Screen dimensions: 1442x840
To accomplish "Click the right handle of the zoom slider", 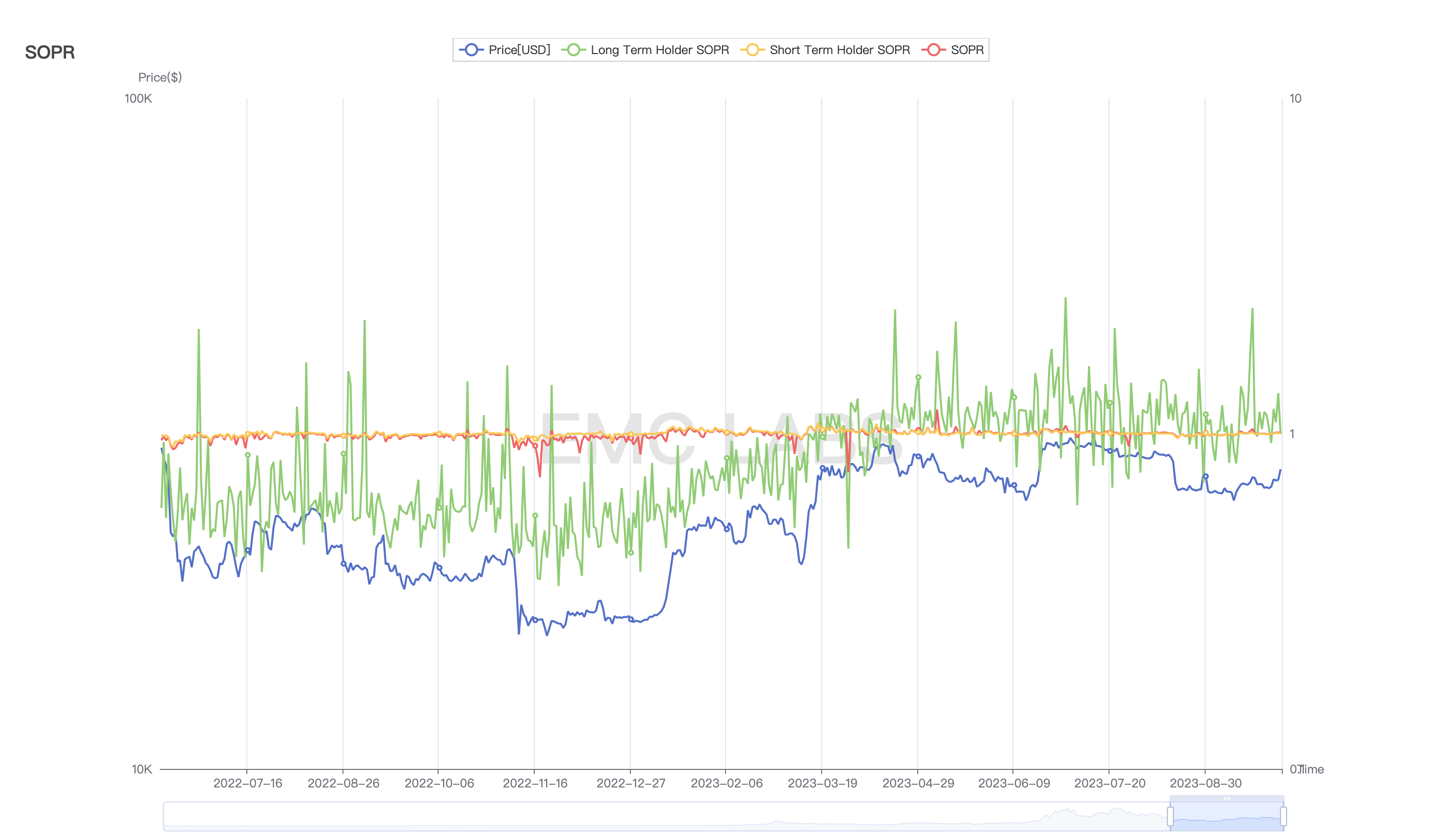I will pos(1283,816).
